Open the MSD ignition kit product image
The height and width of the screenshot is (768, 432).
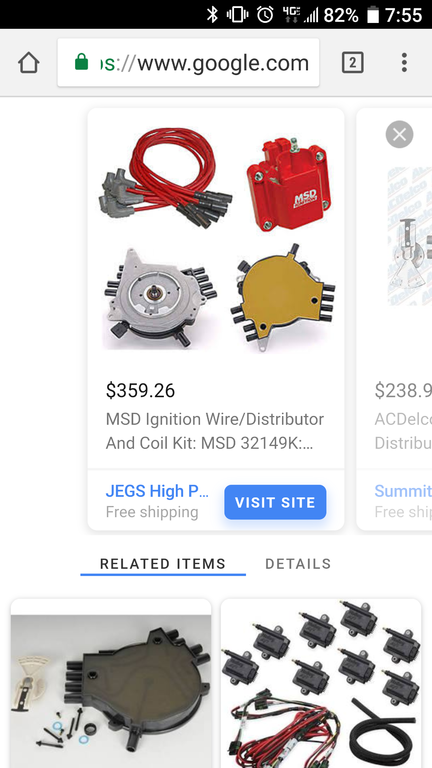coord(216,238)
